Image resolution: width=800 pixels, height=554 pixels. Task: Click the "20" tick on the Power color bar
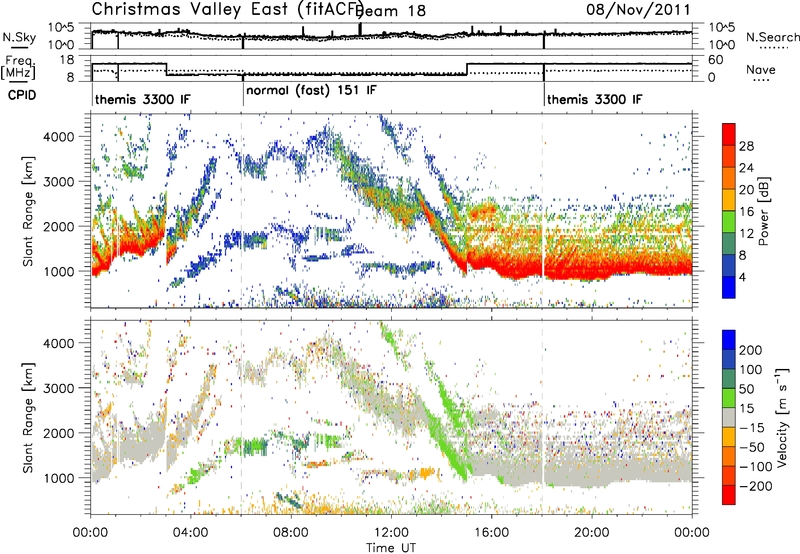click(746, 190)
